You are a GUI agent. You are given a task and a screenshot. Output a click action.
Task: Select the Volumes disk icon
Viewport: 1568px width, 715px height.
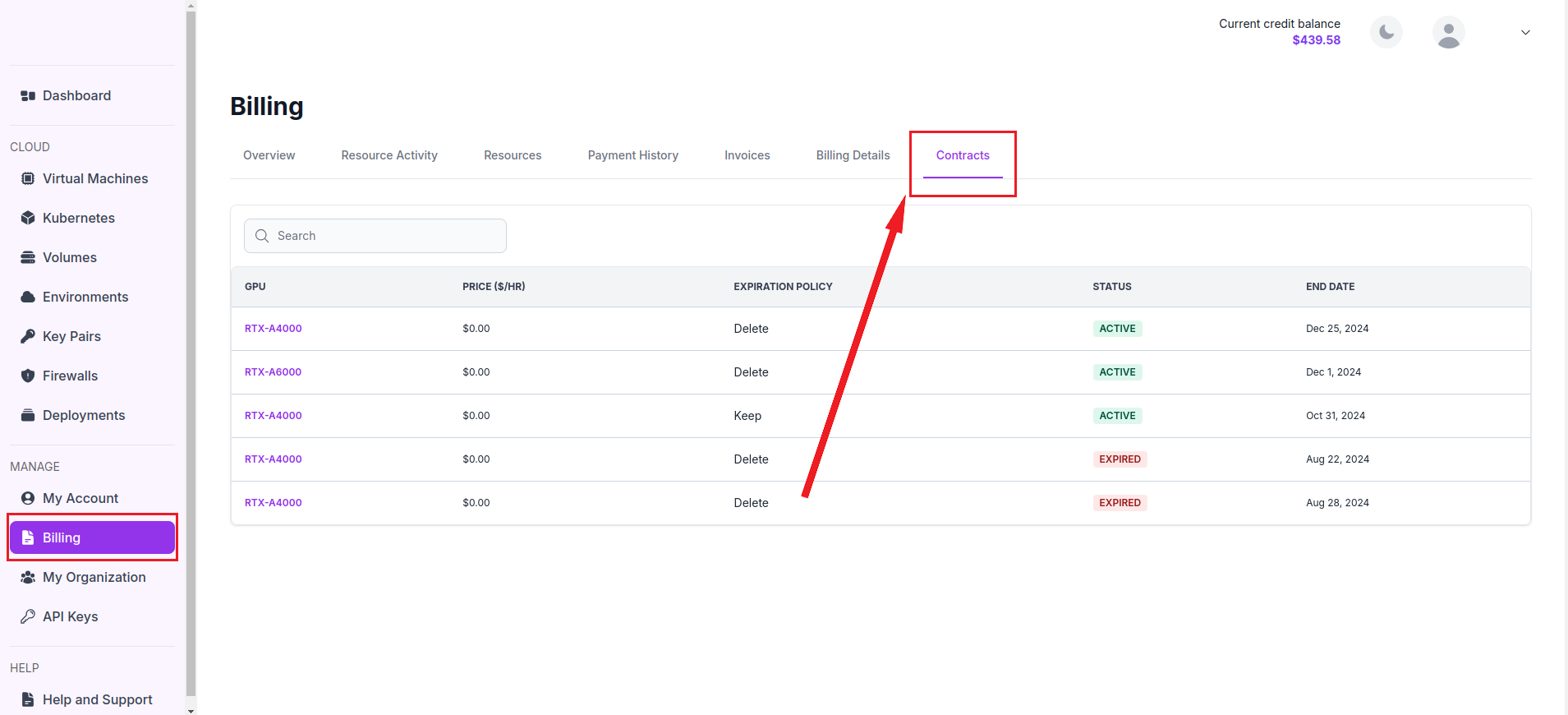pyautogui.click(x=28, y=258)
